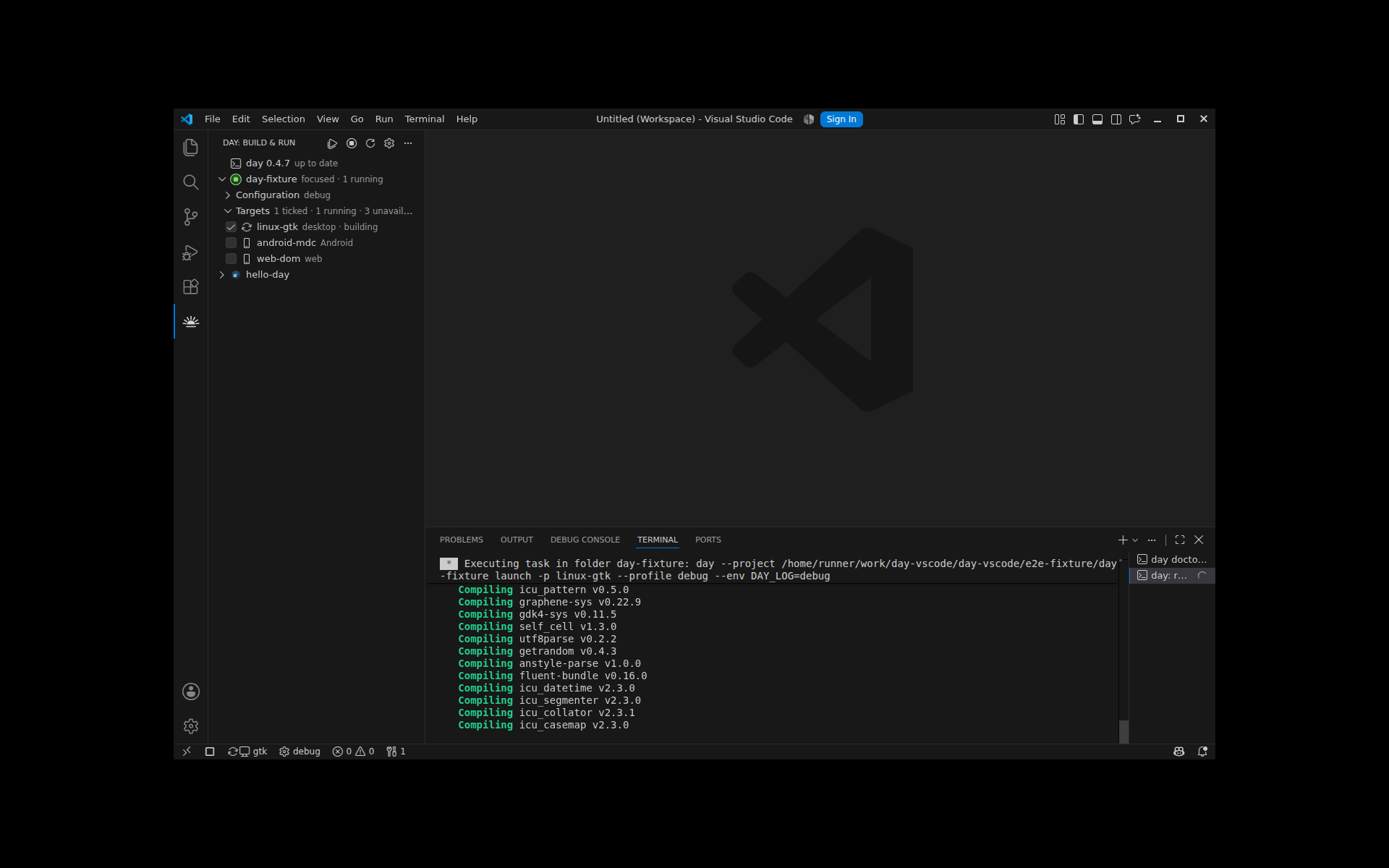The height and width of the screenshot is (868, 1389).
Task: Click the Stop icon in Day panel header
Action: point(352,143)
